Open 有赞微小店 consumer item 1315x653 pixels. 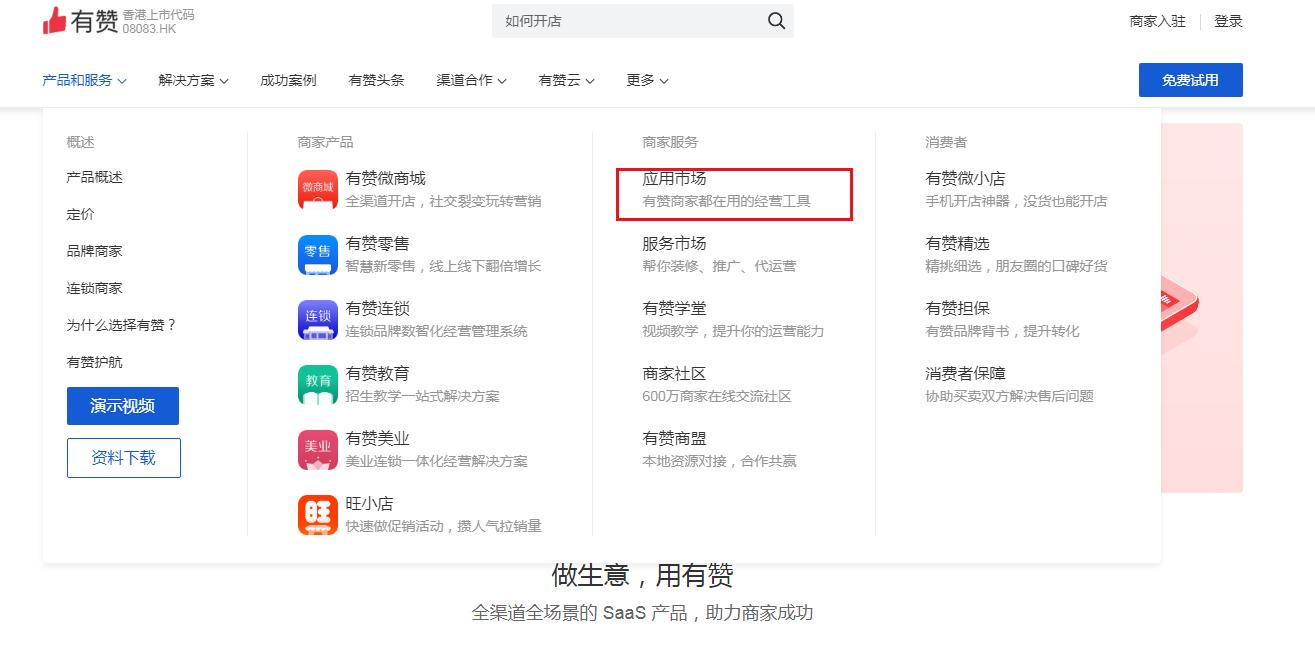966,178
